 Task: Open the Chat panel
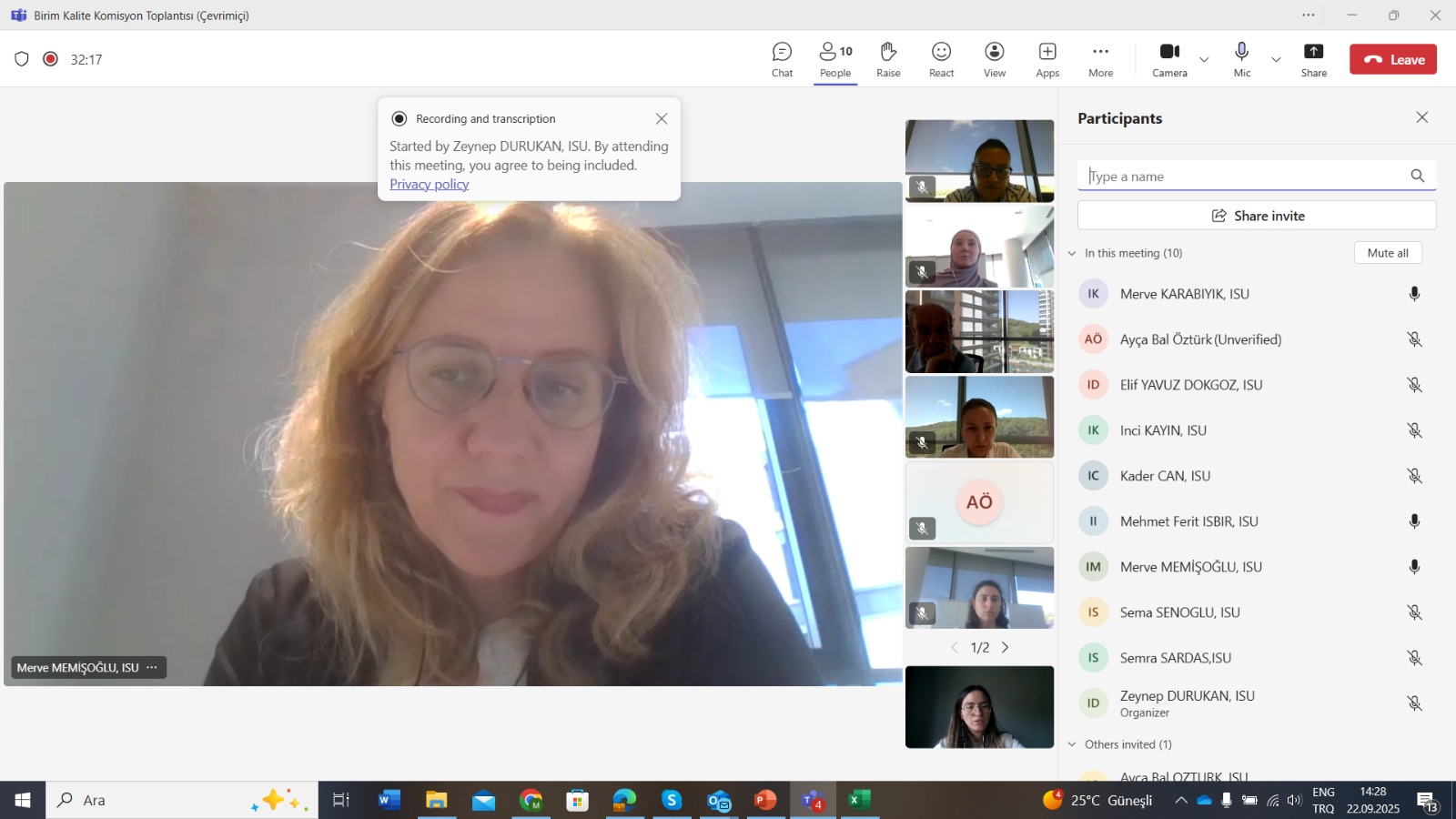pyautogui.click(x=782, y=59)
